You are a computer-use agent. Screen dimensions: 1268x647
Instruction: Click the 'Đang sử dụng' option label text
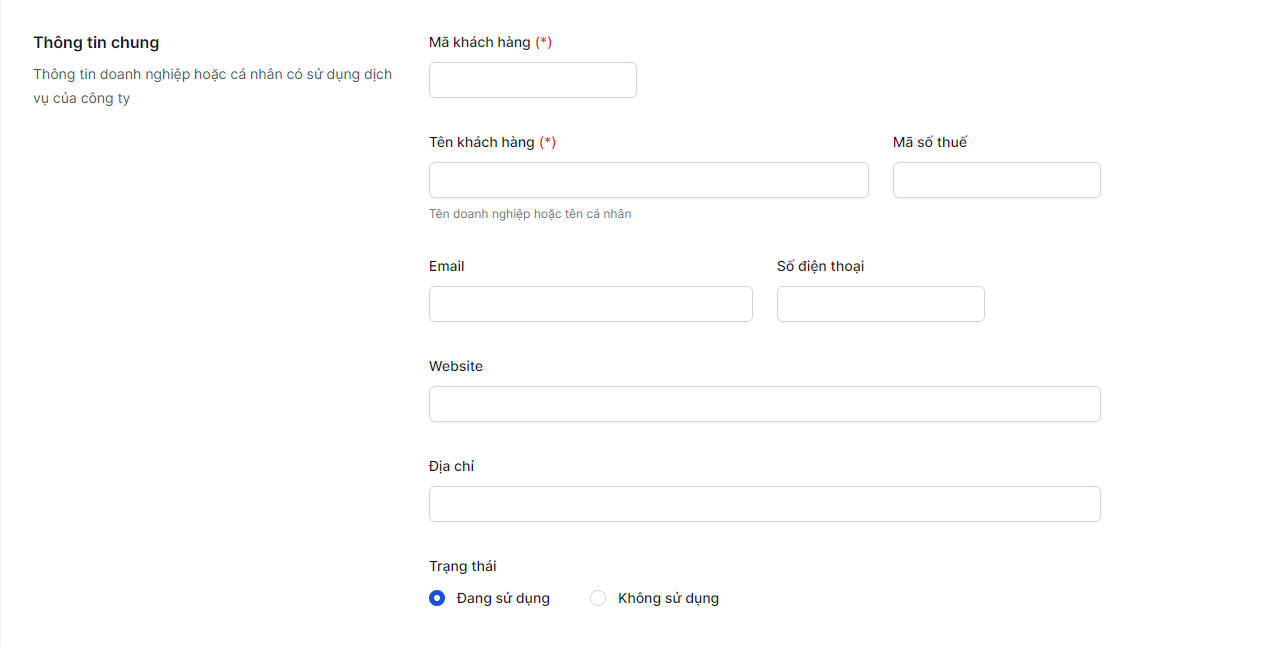[x=503, y=598]
